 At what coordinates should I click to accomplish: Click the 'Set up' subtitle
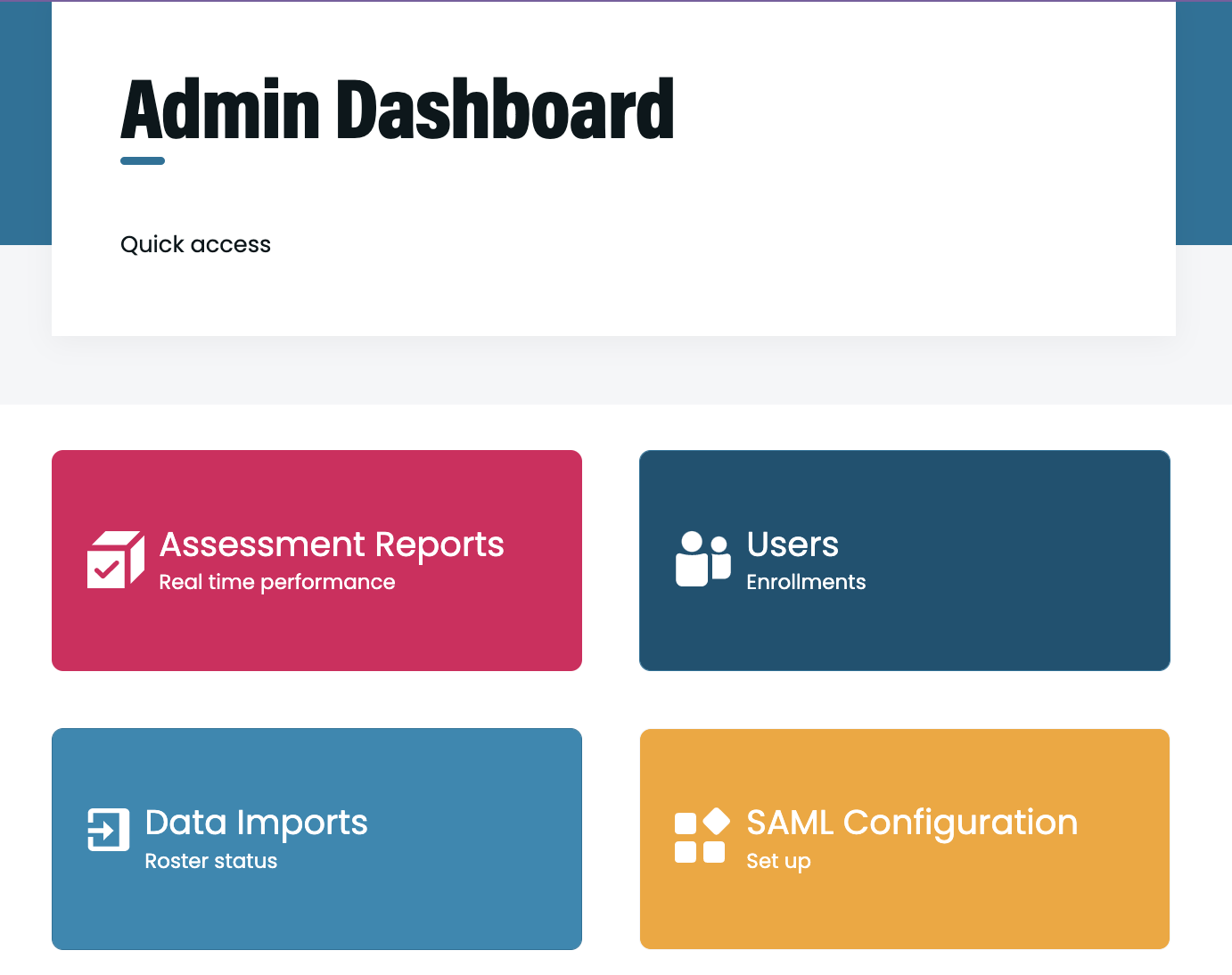pos(778,861)
